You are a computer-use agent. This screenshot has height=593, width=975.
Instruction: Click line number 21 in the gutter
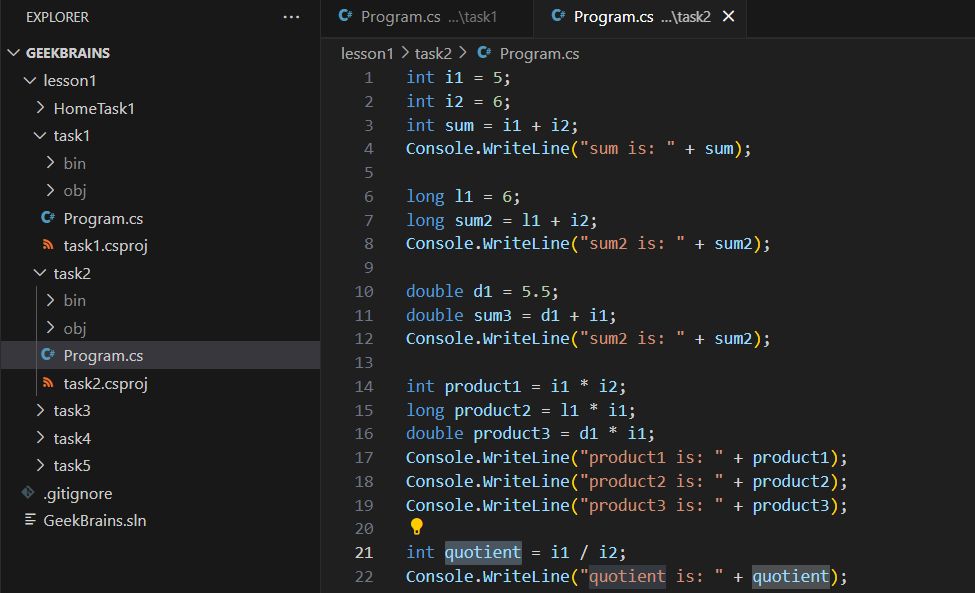364,552
